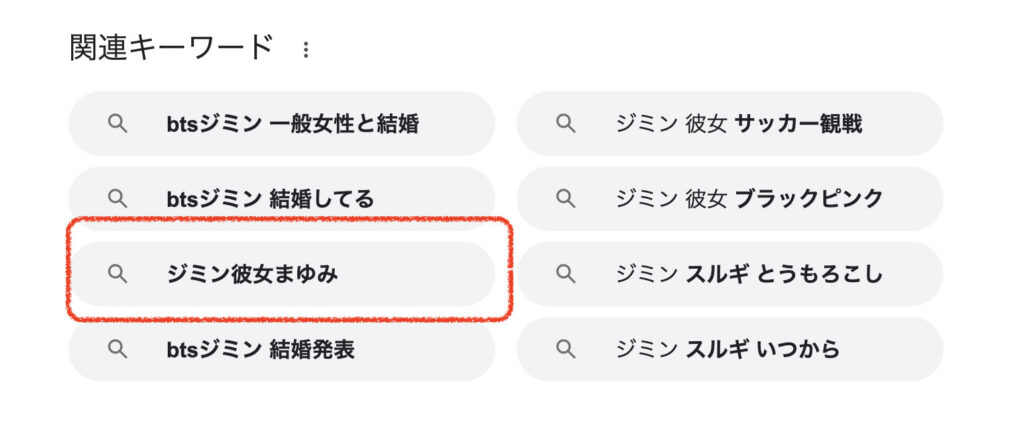This screenshot has height=442, width=1024.
Task: Click search icon next to ジミン スルギ いつから
Action: pyautogui.click(x=566, y=349)
